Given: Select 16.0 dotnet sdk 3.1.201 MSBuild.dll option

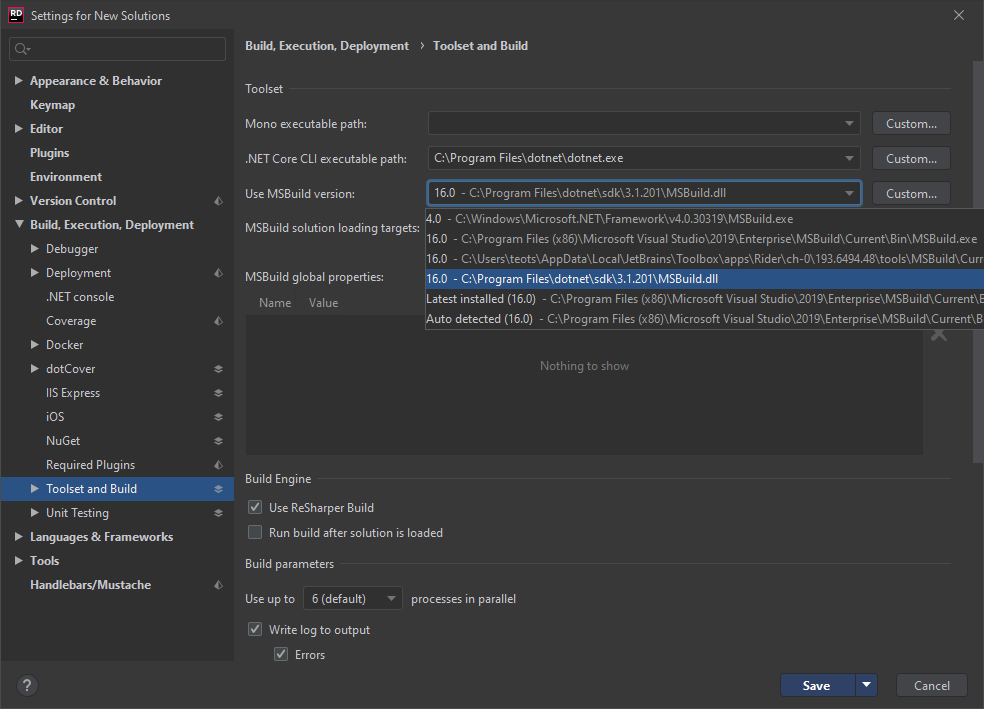Looking at the screenshot, I should 704,279.
